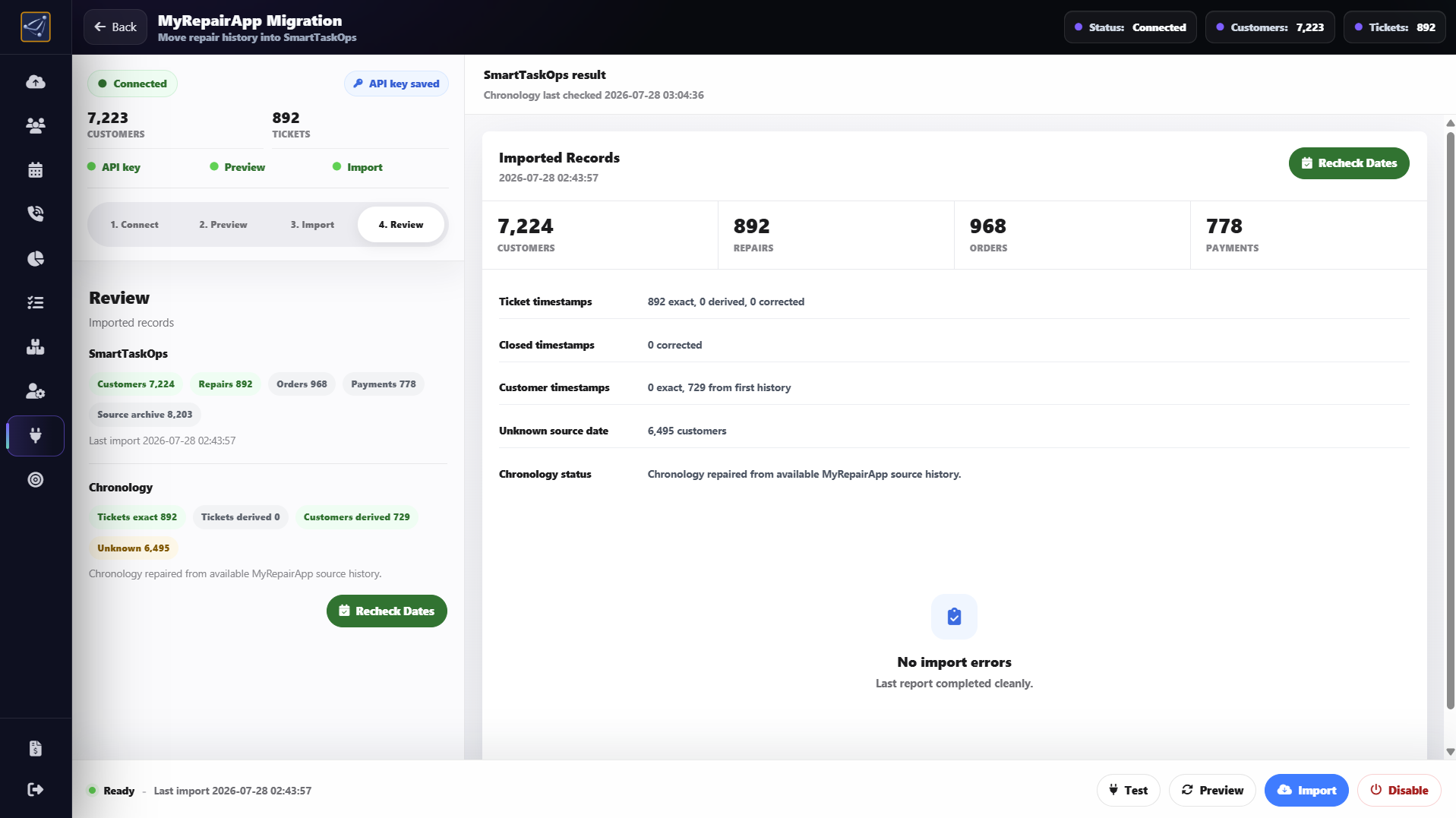
Task: Open the customers group sidebar icon
Action: (36, 125)
